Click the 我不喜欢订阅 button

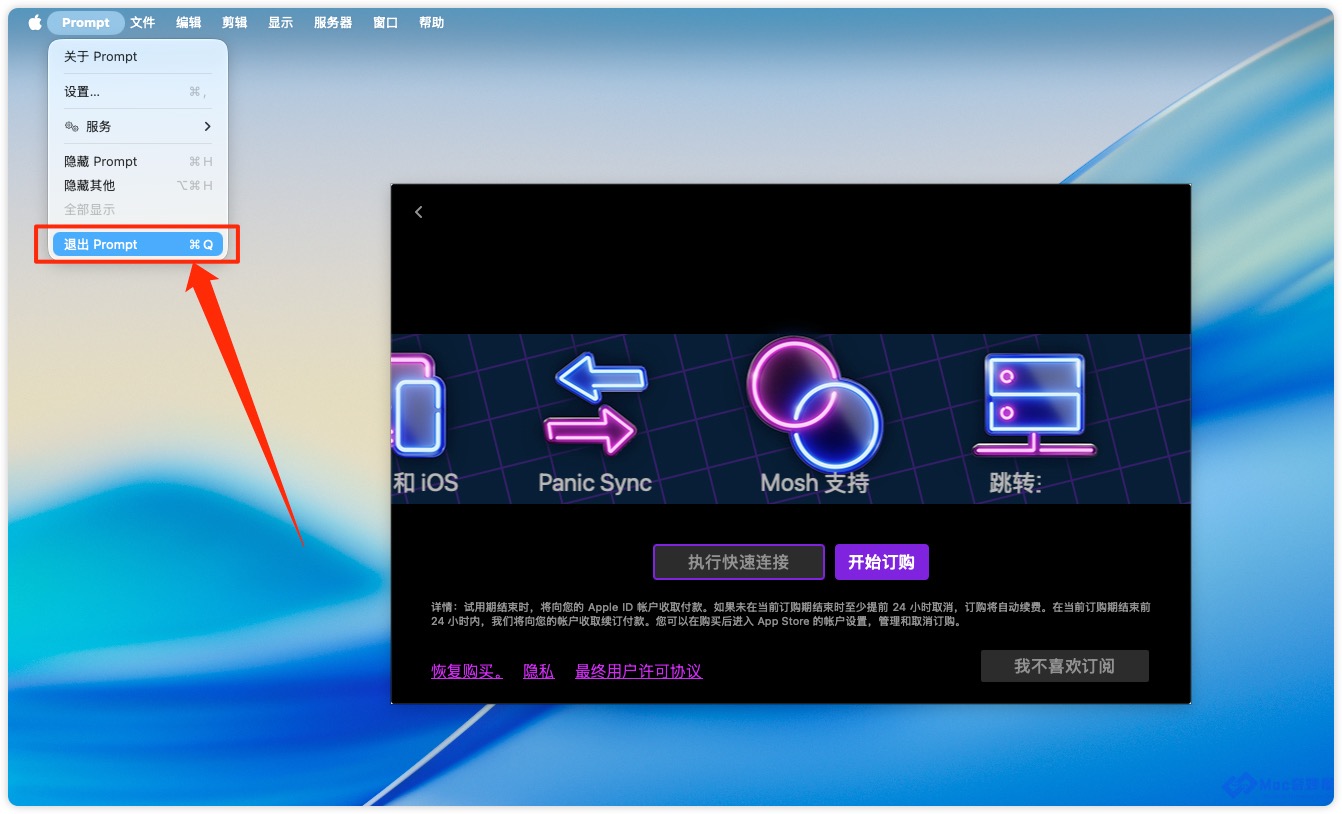(x=1065, y=666)
